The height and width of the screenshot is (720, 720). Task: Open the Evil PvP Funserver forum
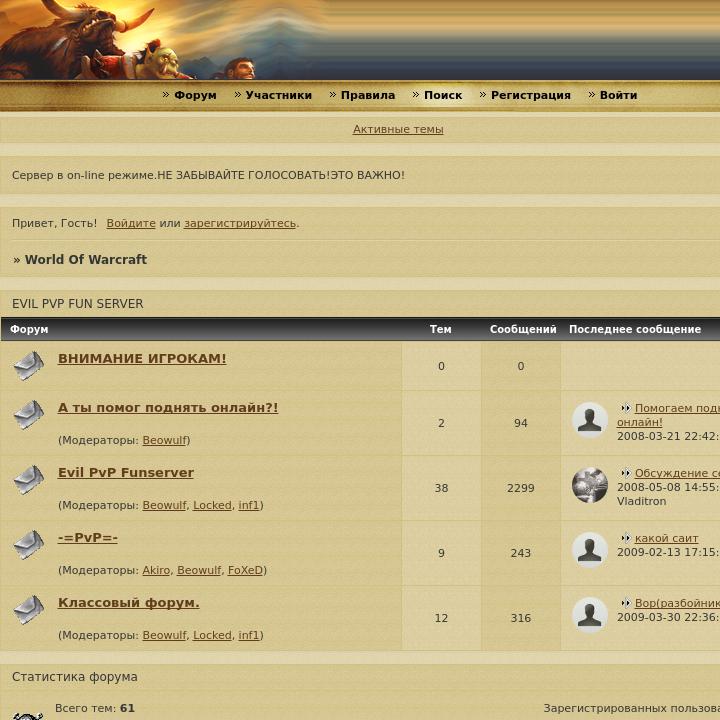(x=126, y=473)
